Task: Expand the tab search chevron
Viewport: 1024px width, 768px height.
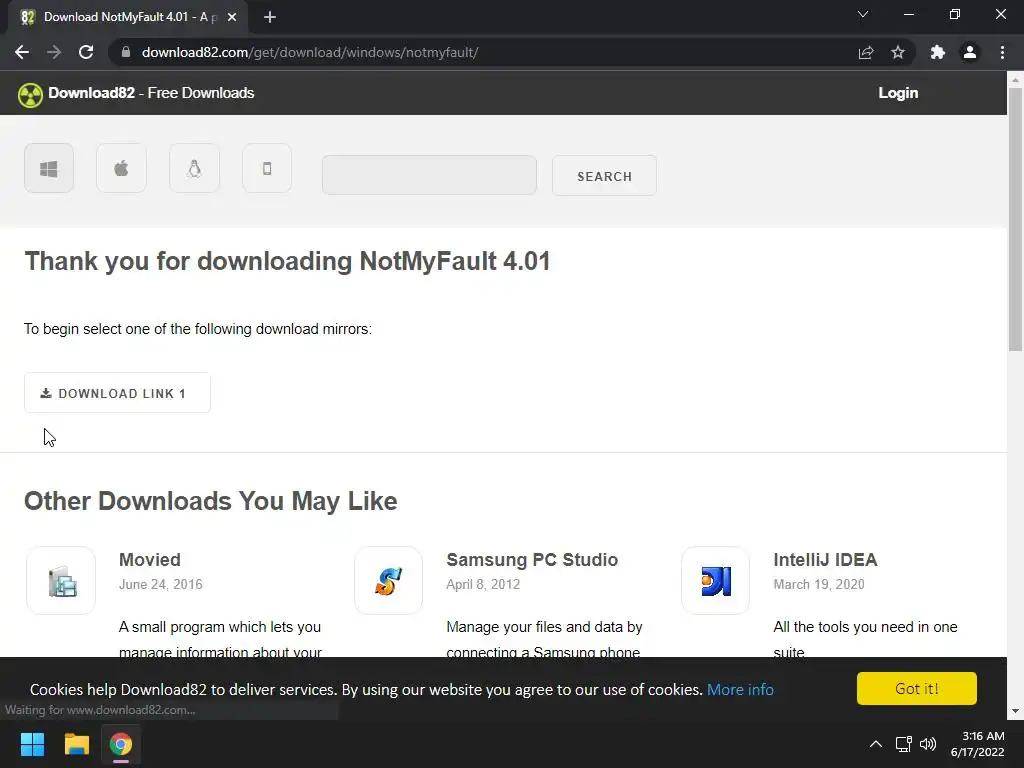Action: [863, 15]
